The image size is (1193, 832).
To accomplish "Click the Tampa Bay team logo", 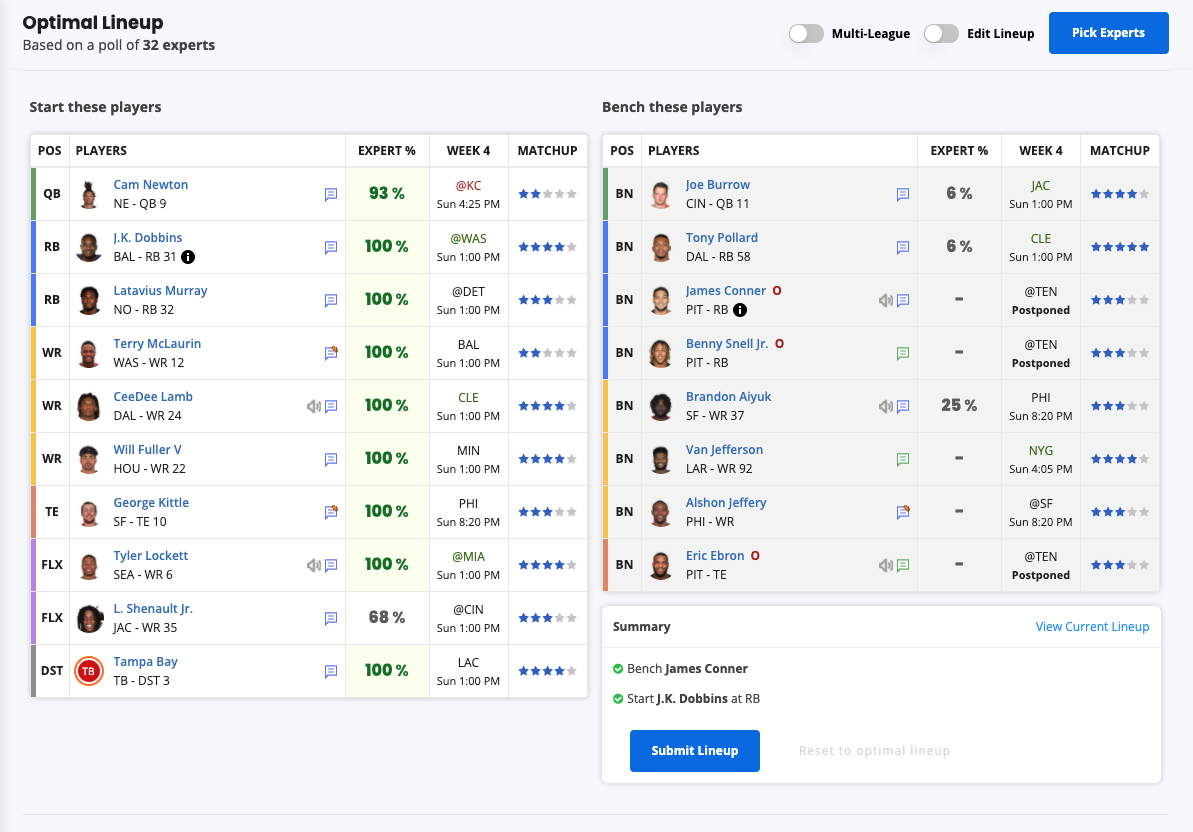I will click(89, 671).
